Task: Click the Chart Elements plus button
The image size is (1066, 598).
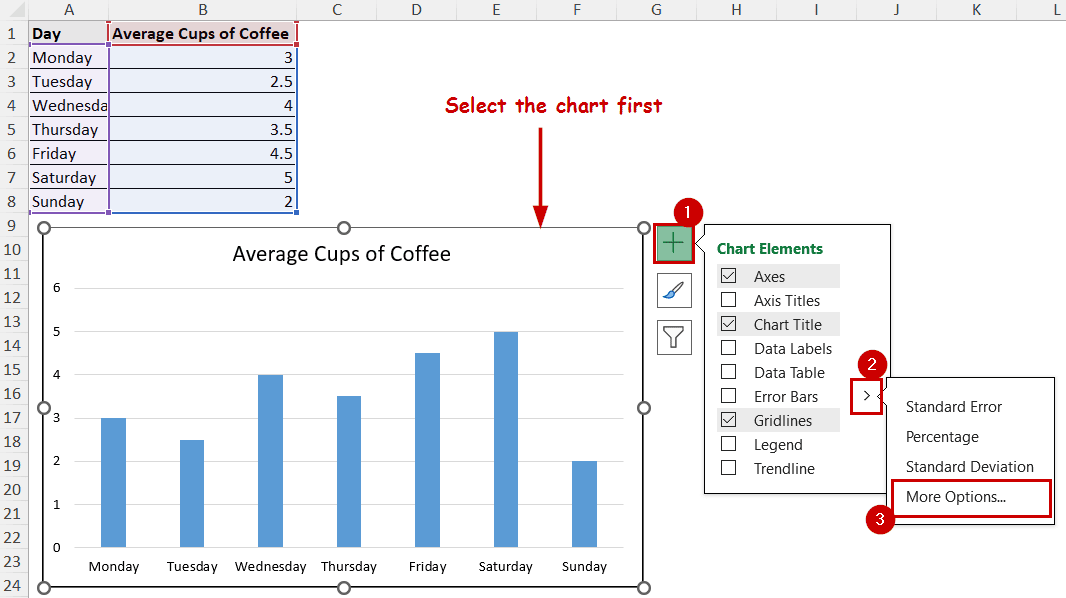Action: click(x=674, y=243)
